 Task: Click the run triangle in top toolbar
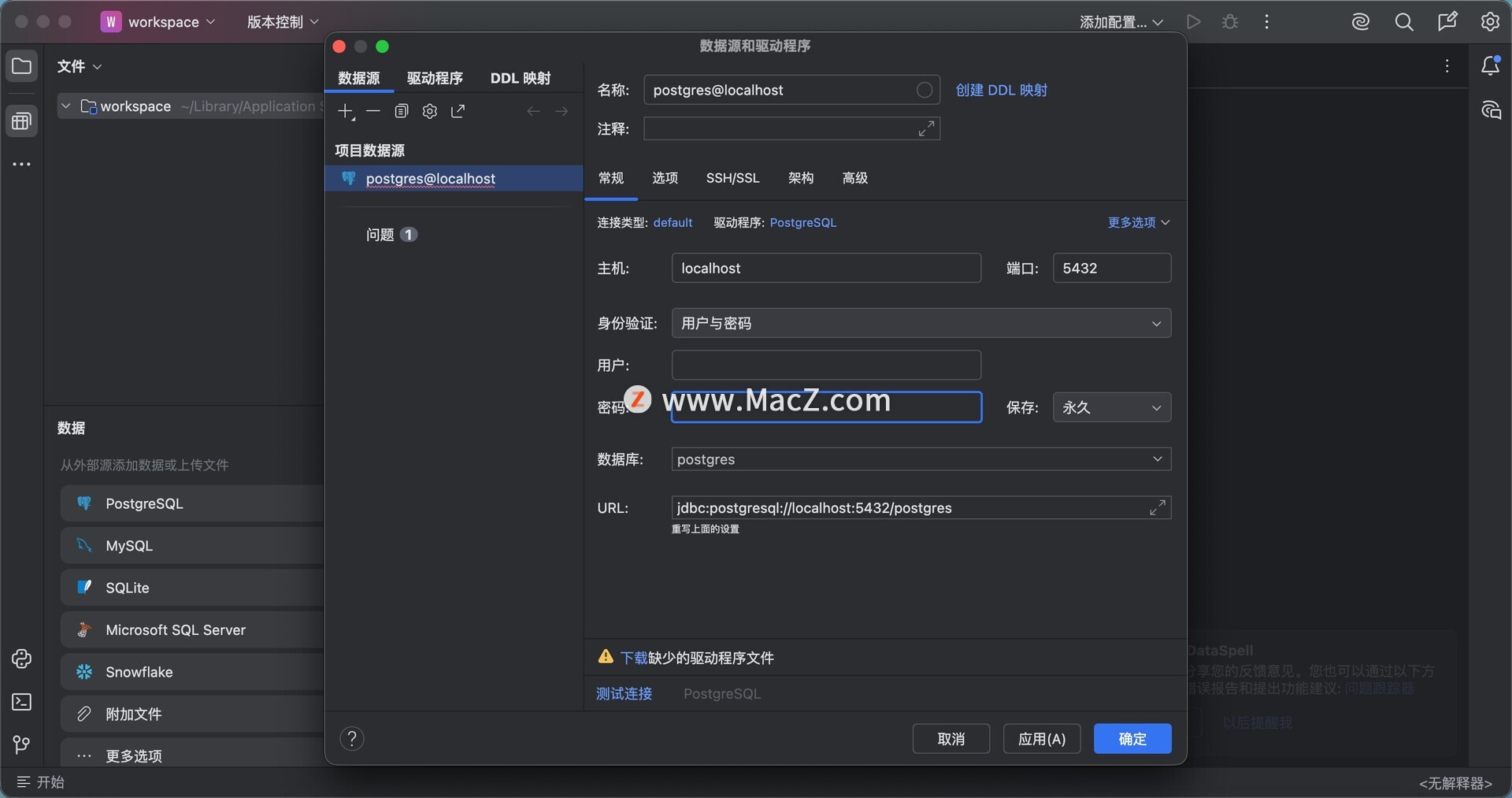(x=1194, y=22)
